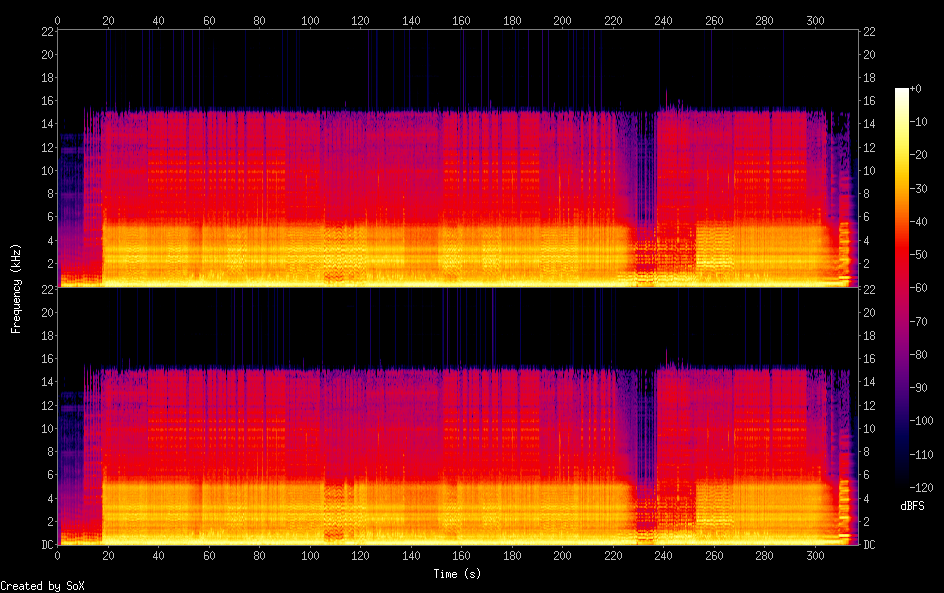
Task: Click the "Time (s)" axis title
Action: pyautogui.click(x=459, y=574)
